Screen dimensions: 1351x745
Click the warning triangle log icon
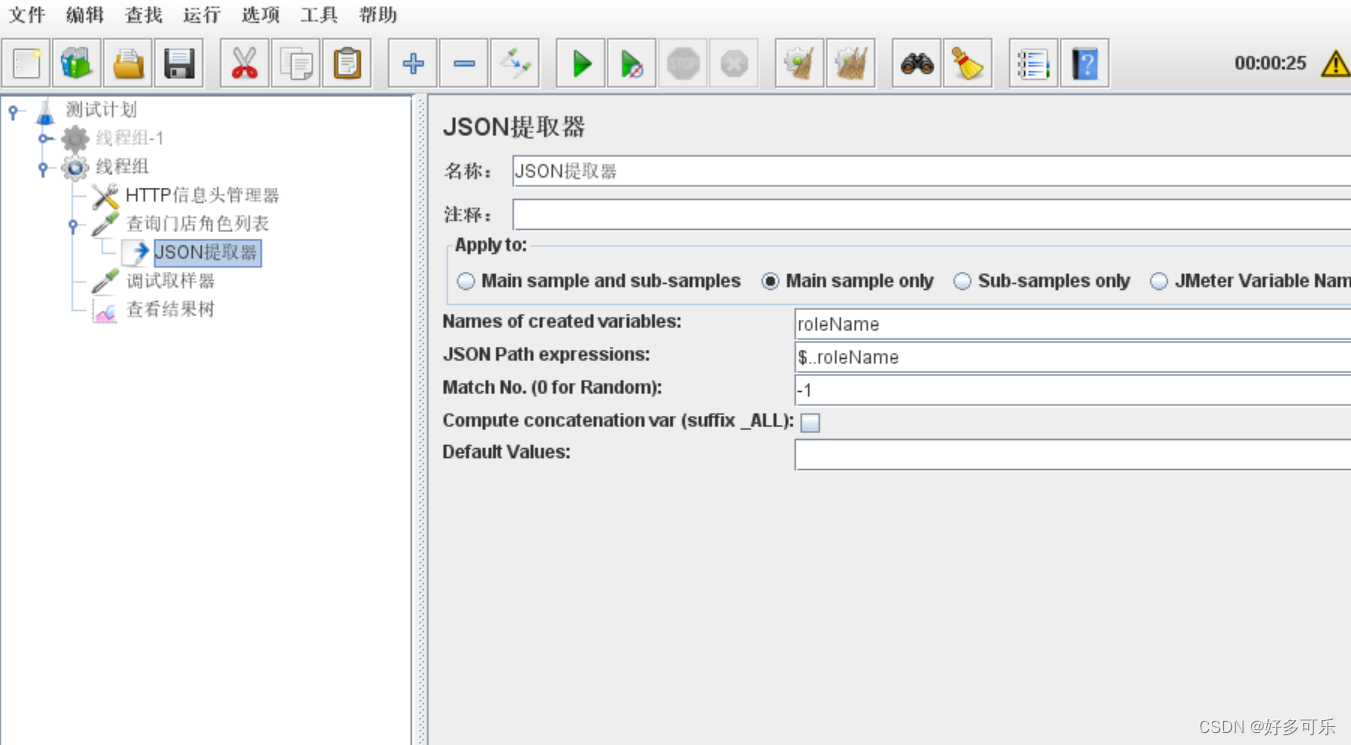(1335, 64)
